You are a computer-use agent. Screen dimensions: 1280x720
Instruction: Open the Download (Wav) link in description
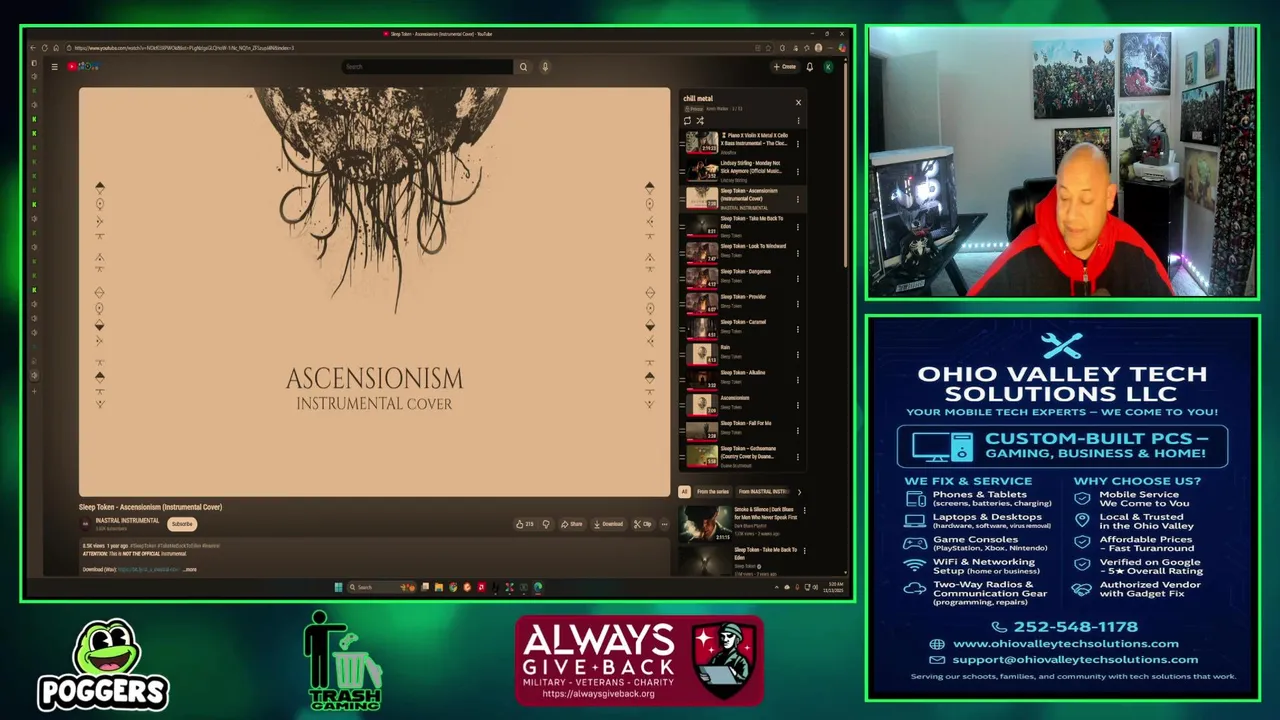pyautogui.click(x=148, y=570)
